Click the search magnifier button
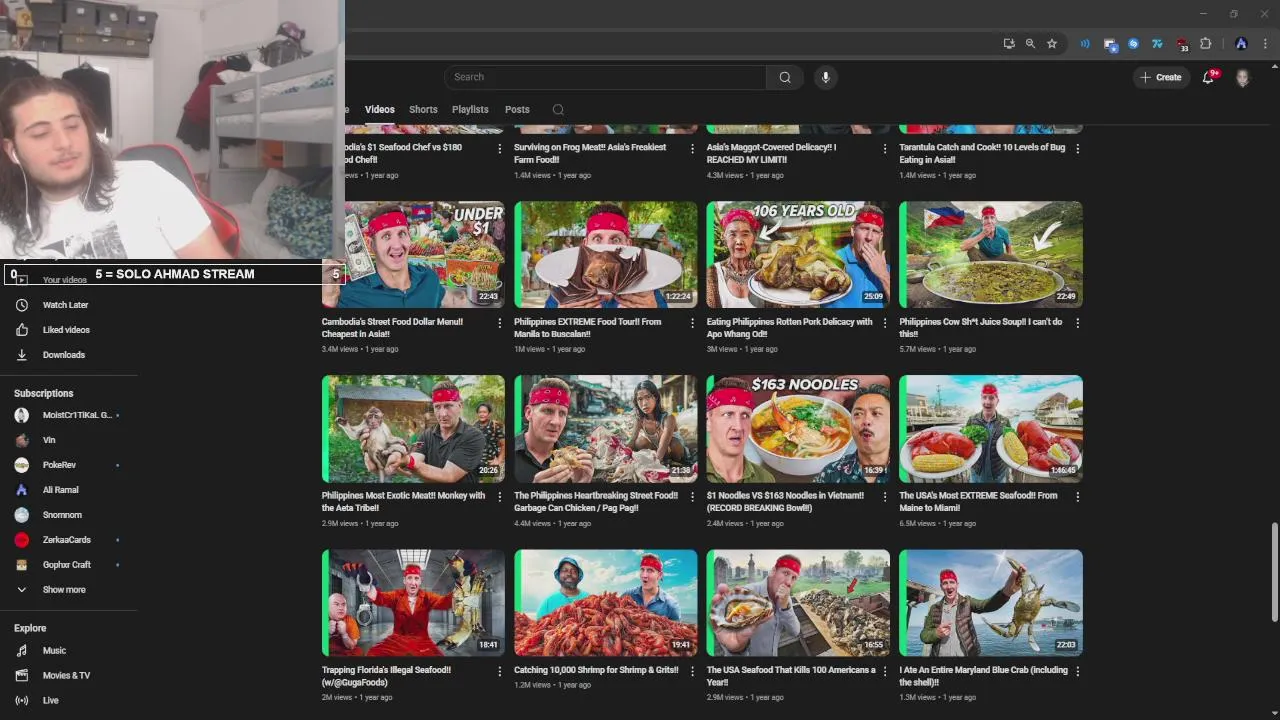Image resolution: width=1280 pixels, height=720 pixels. (785, 77)
